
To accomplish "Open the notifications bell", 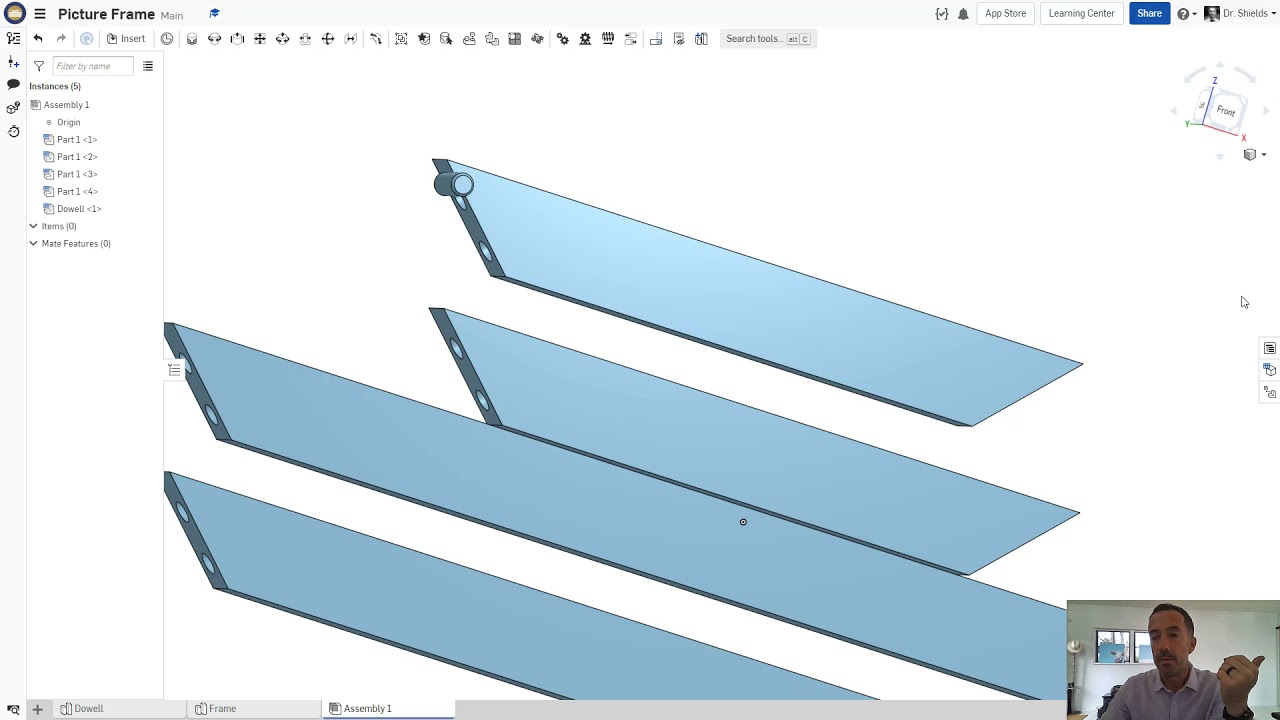I will (963, 14).
